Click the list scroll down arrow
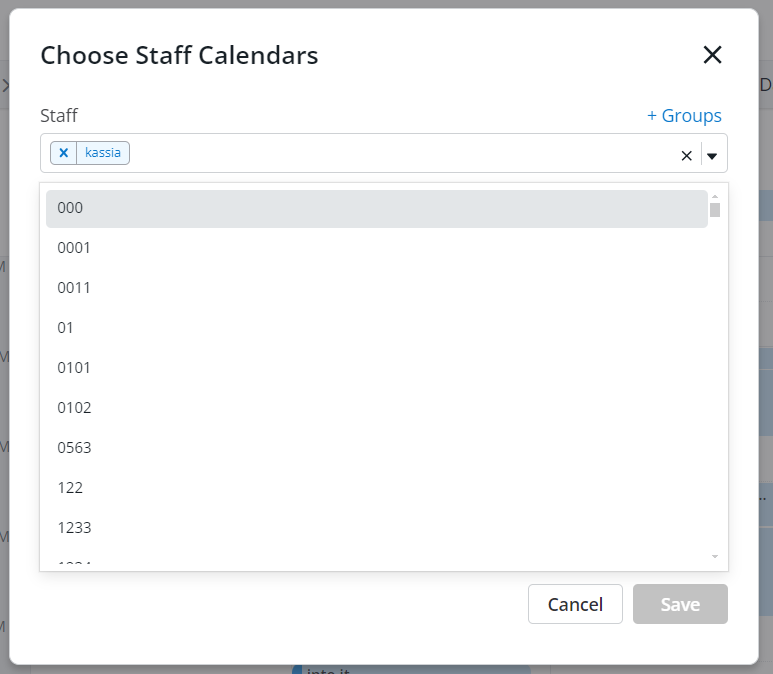The height and width of the screenshot is (674, 773). (x=715, y=557)
